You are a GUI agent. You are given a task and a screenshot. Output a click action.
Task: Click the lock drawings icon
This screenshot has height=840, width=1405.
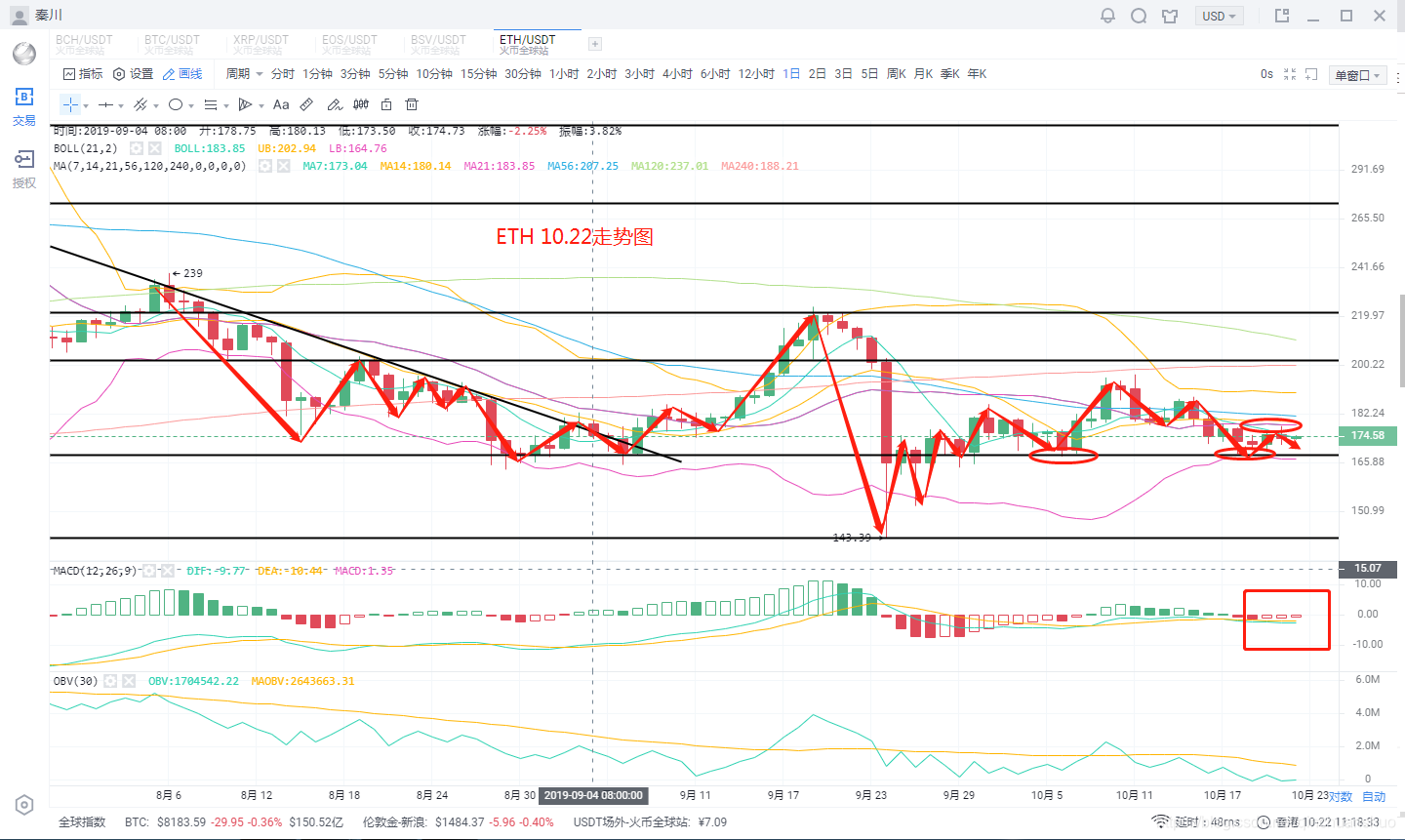coord(386,104)
